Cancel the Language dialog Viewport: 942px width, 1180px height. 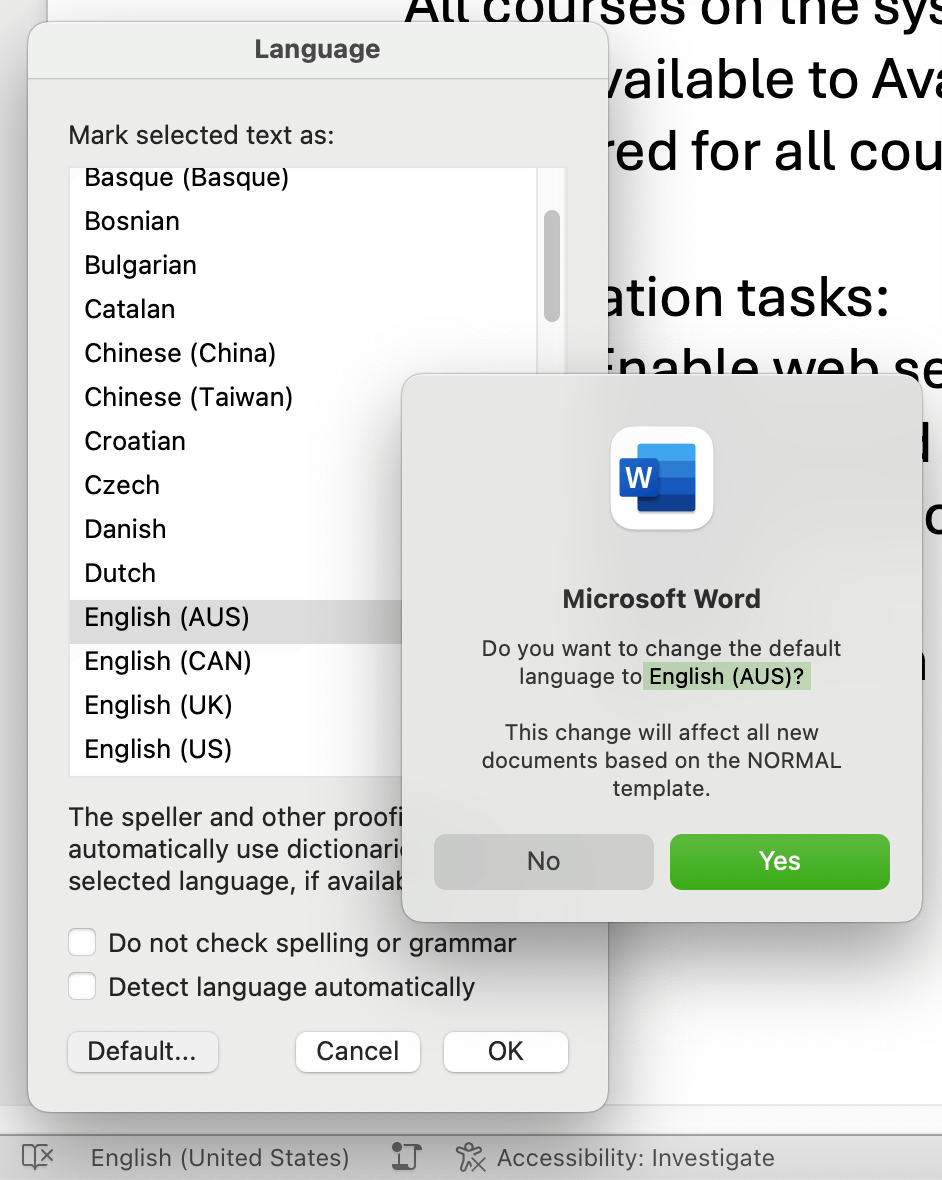pos(357,1051)
